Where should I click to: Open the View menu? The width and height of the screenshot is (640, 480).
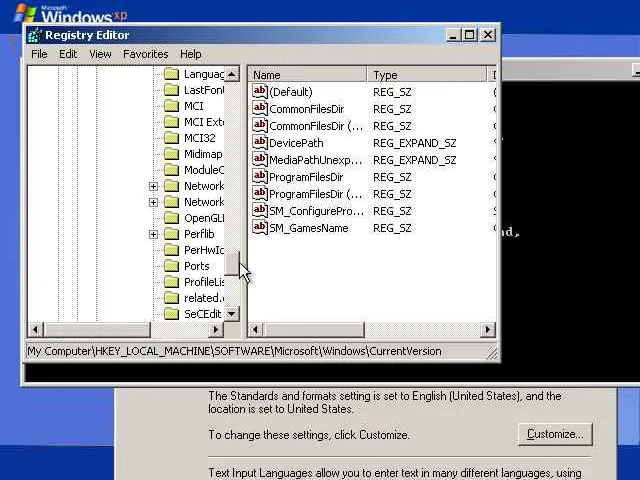(100, 54)
